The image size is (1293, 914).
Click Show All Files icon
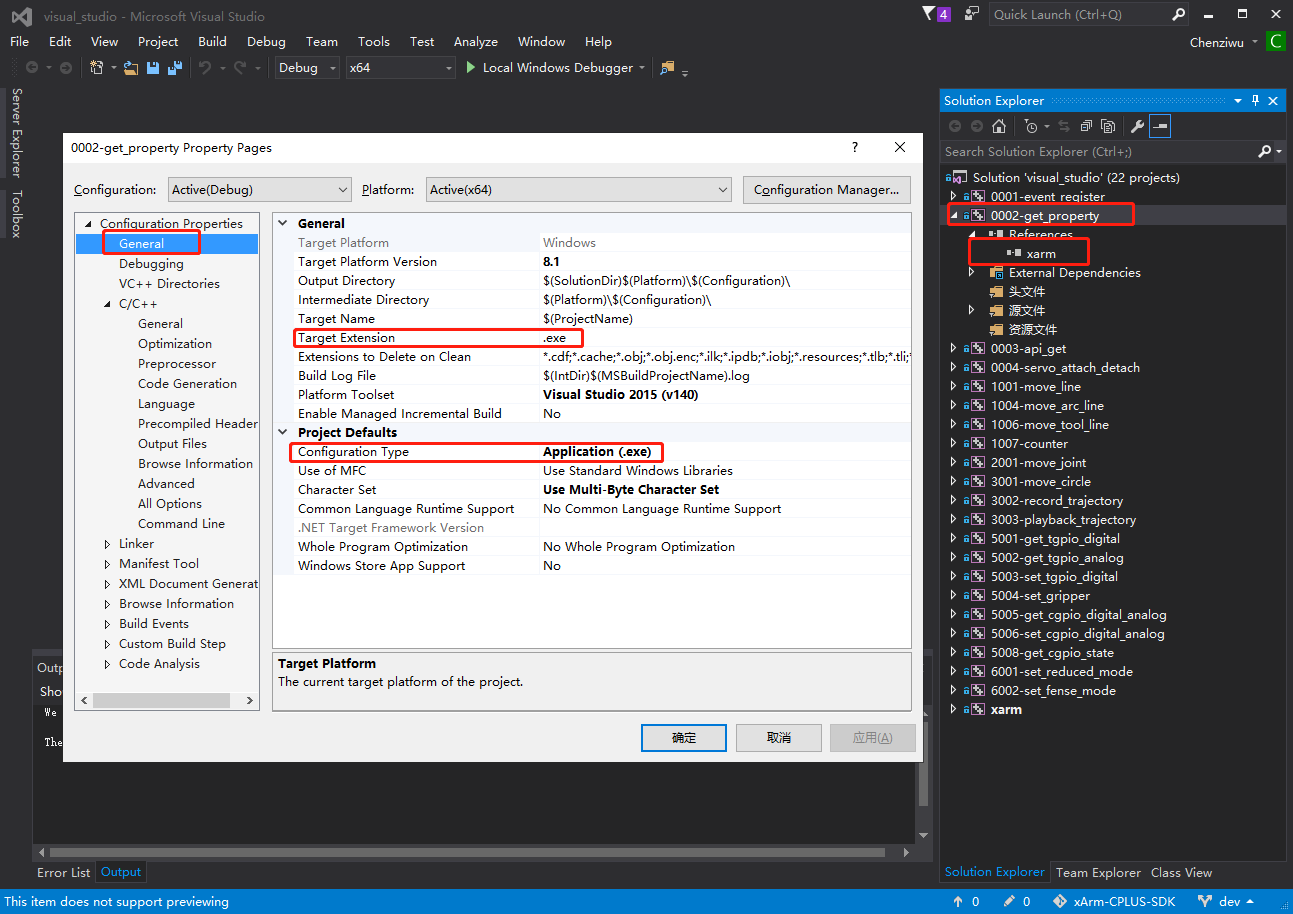[x=1108, y=126]
